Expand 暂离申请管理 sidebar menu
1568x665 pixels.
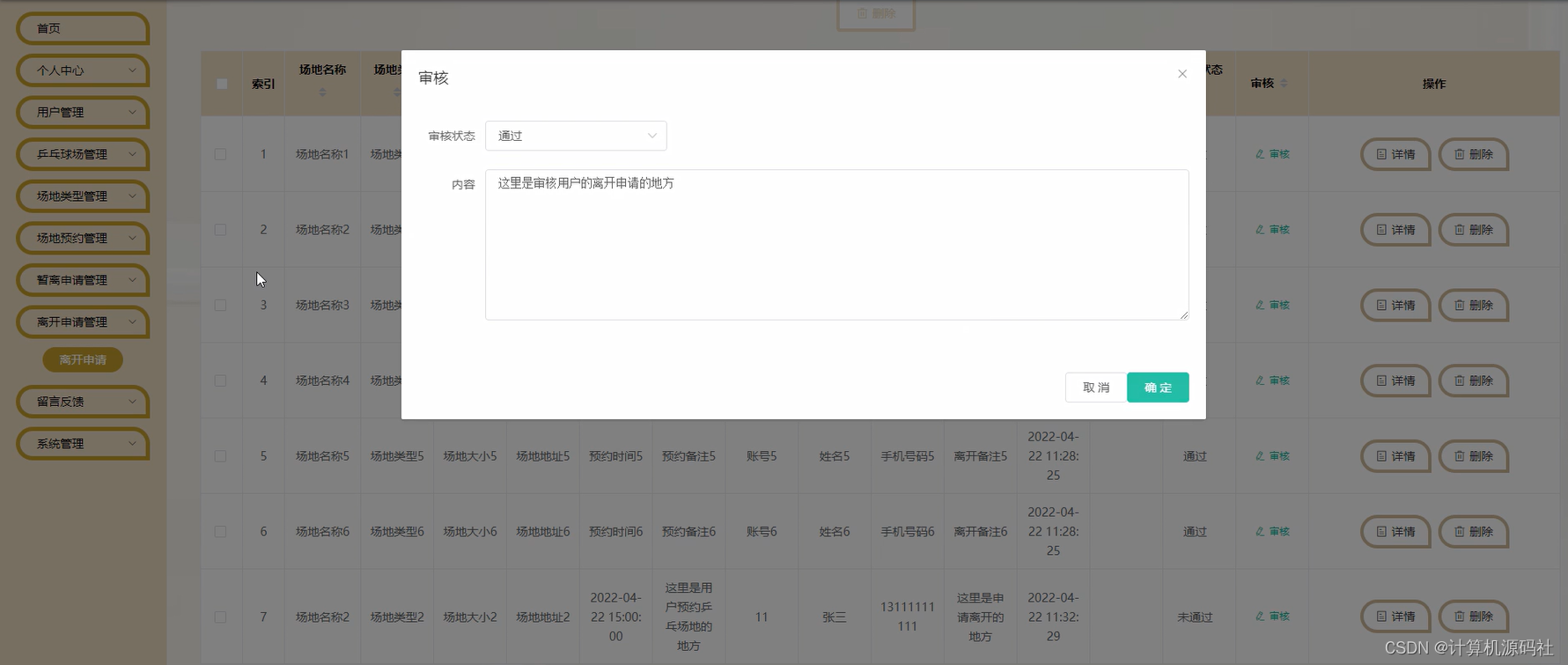coord(82,280)
